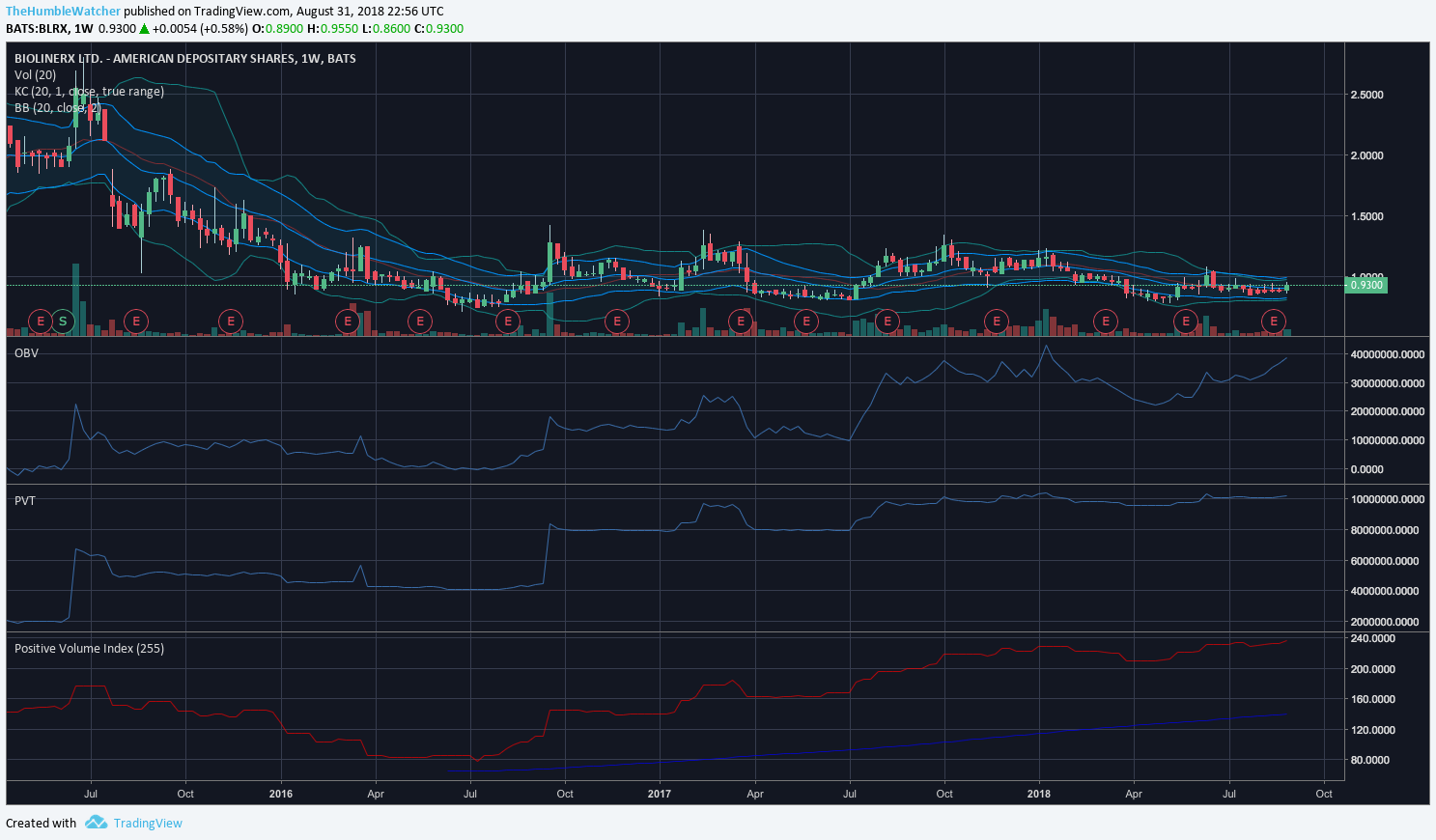Select the PVT pane label
The image size is (1436, 840).
click(x=25, y=501)
